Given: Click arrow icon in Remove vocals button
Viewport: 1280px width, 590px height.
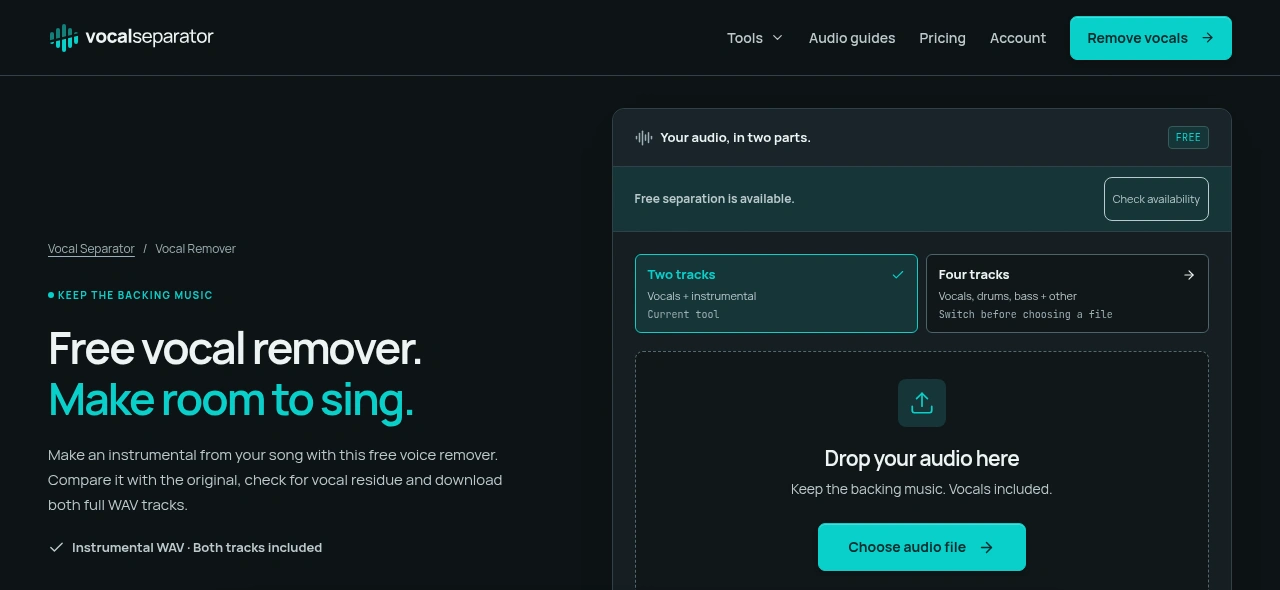Looking at the screenshot, I should tap(1207, 38).
